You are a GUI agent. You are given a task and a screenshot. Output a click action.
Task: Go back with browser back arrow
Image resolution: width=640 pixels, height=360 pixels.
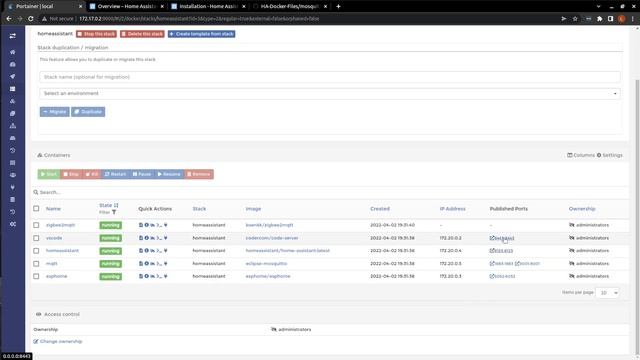(9, 19)
